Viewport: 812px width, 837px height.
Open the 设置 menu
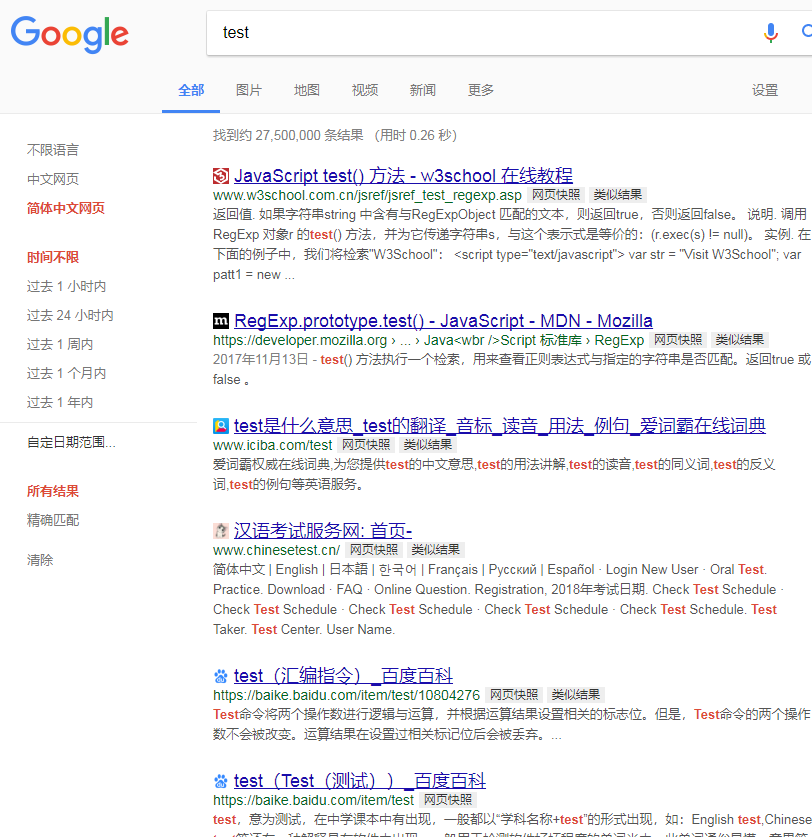pos(764,90)
